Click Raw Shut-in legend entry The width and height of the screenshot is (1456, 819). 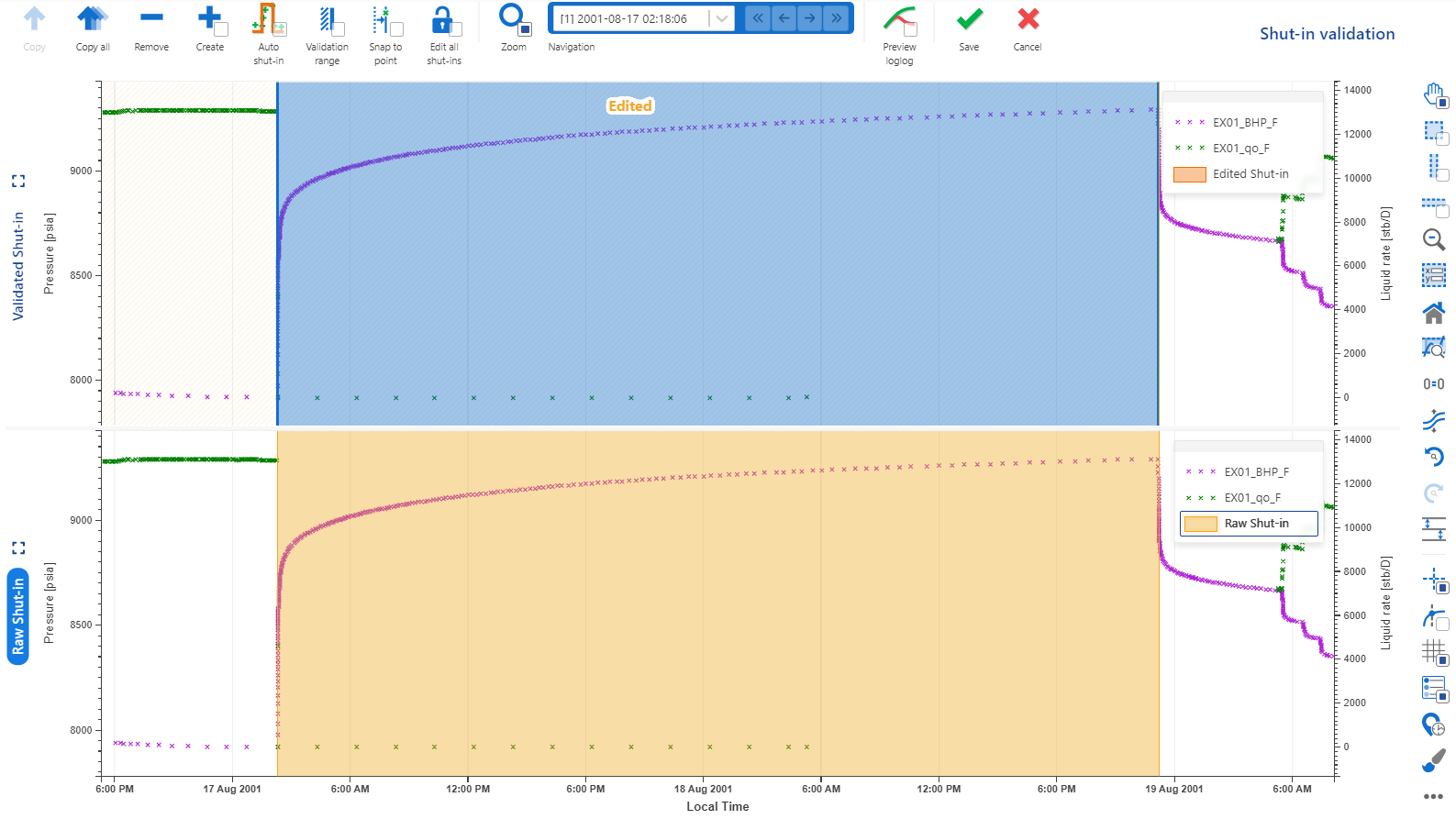click(x=1249, y=524)
